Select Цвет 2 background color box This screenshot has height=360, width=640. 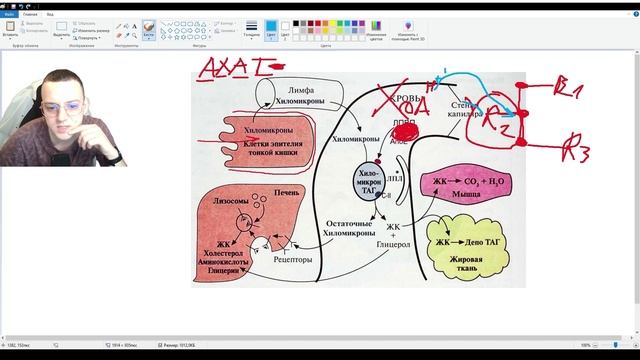click(285, 30)
